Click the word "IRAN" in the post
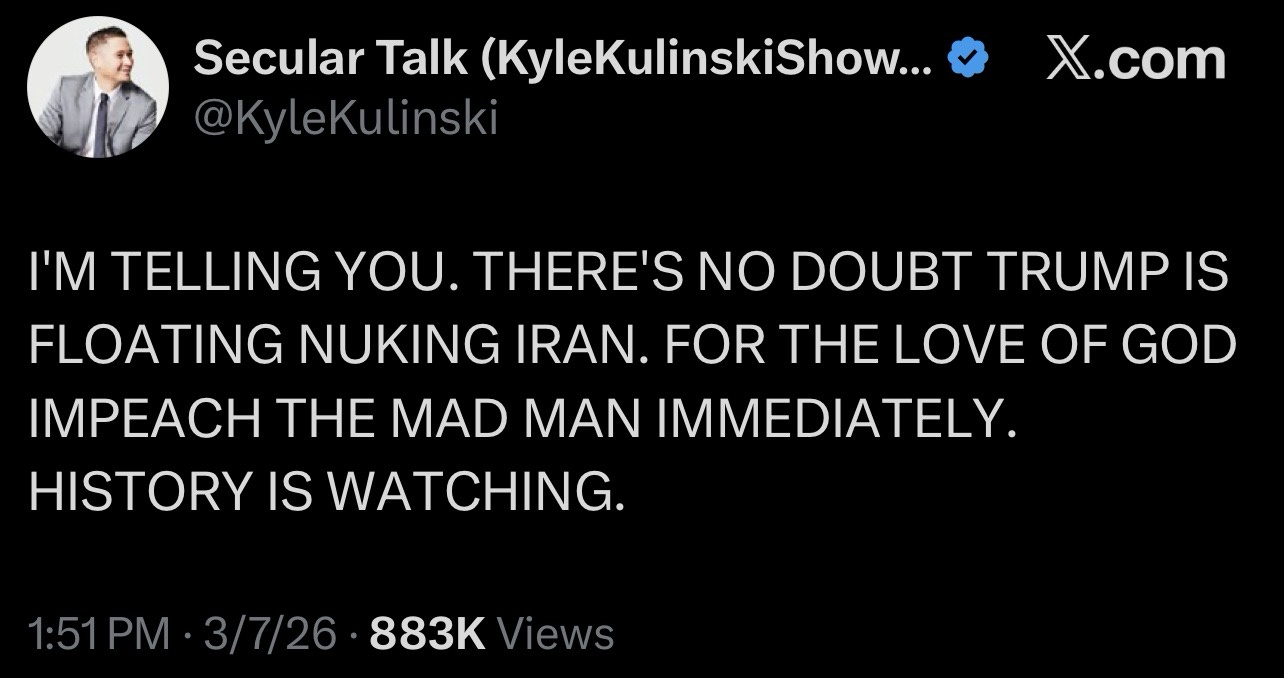Image resolution: width=1284 pixels, height=678 pixels. [x=525, y=346]
